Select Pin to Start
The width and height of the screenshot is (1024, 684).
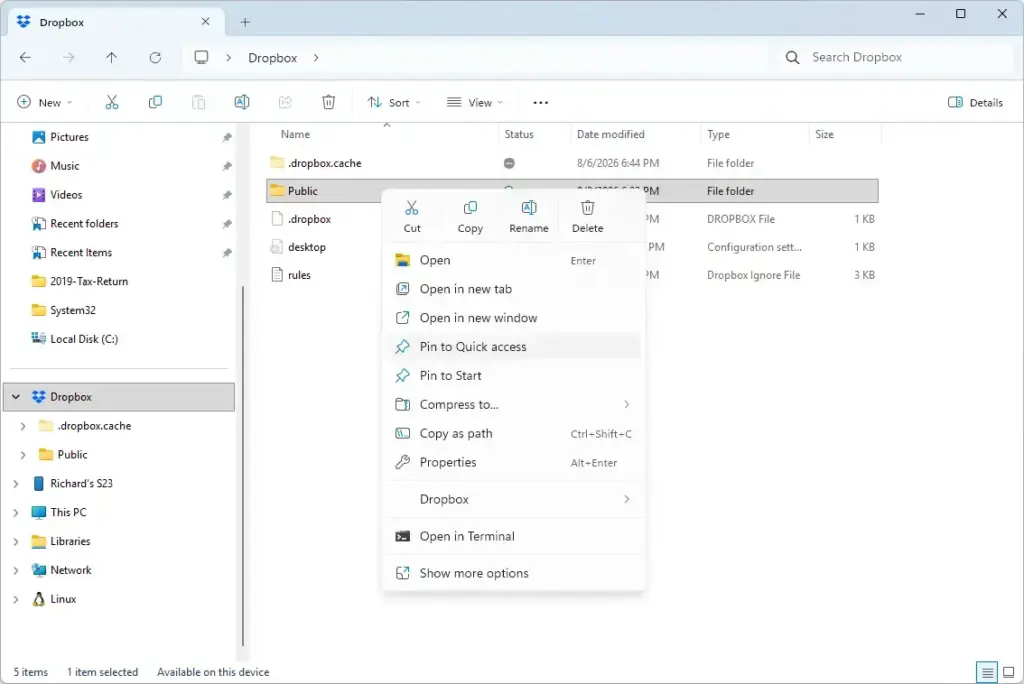coord(513,376)
